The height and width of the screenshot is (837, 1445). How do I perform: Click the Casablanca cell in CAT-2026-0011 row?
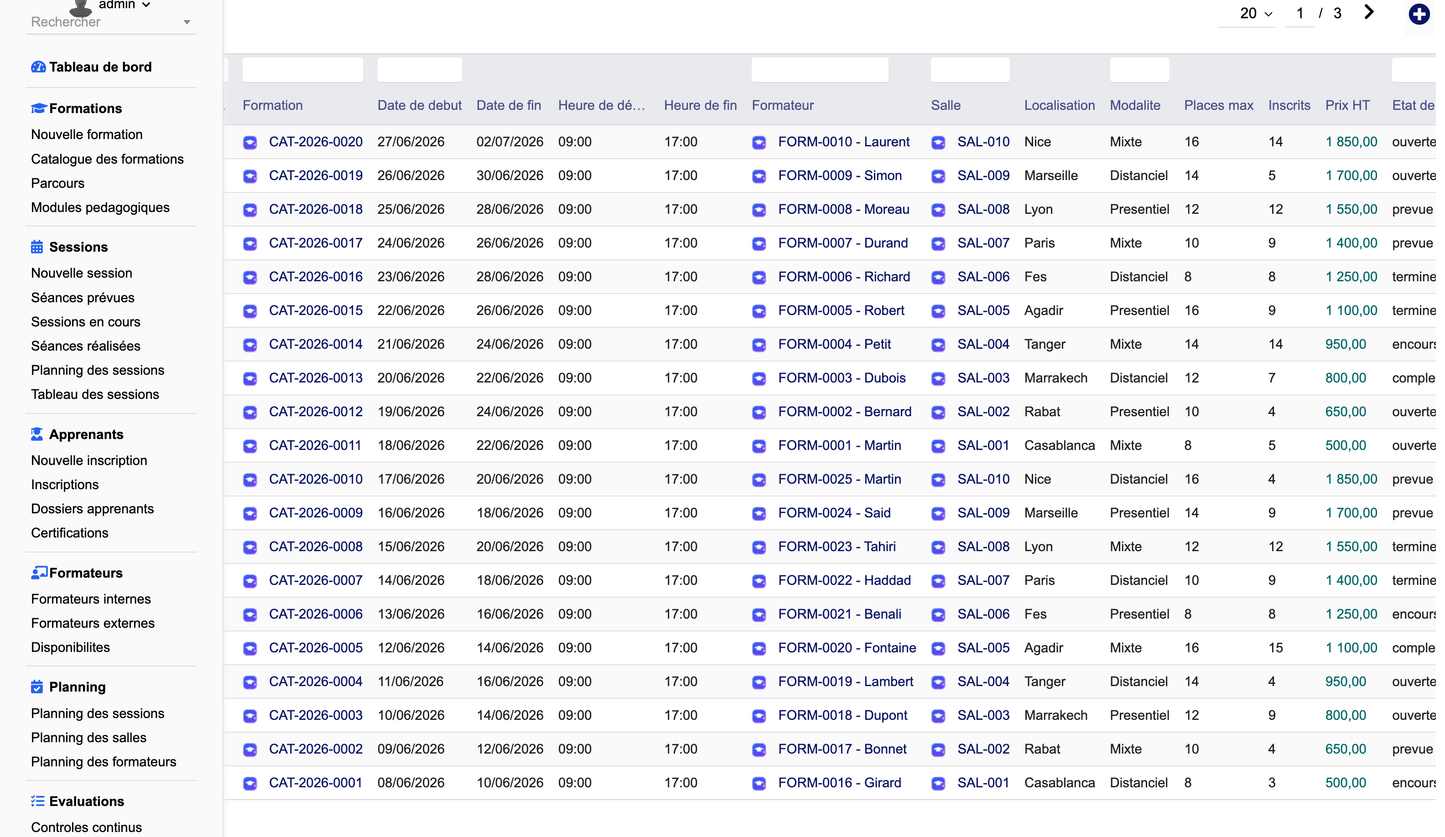coord(1059,445)
